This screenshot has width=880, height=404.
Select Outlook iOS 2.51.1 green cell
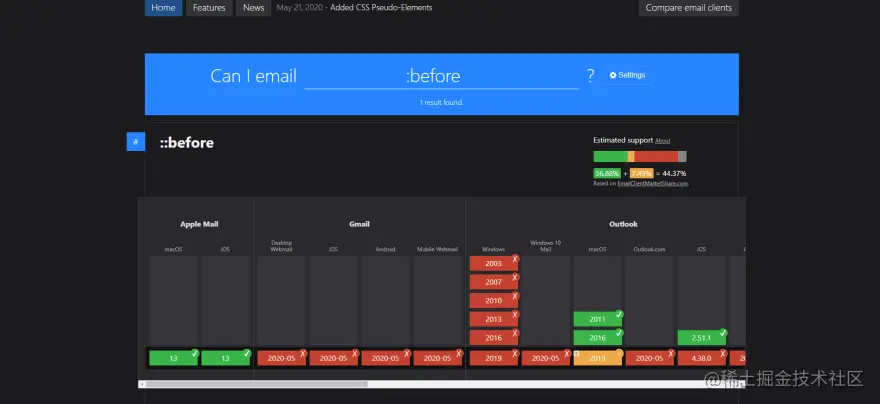702,338
